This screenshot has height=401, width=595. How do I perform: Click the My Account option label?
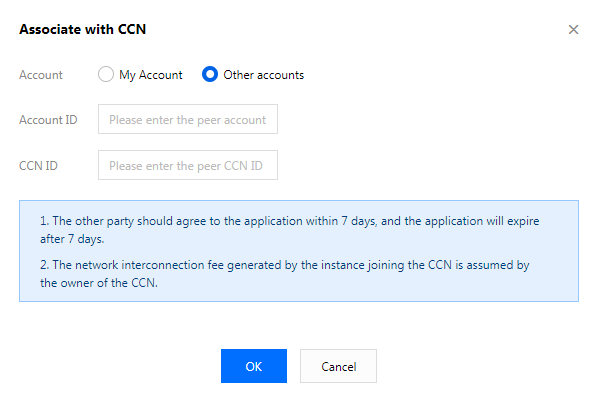pyautogui.click(x=151, y=75)
